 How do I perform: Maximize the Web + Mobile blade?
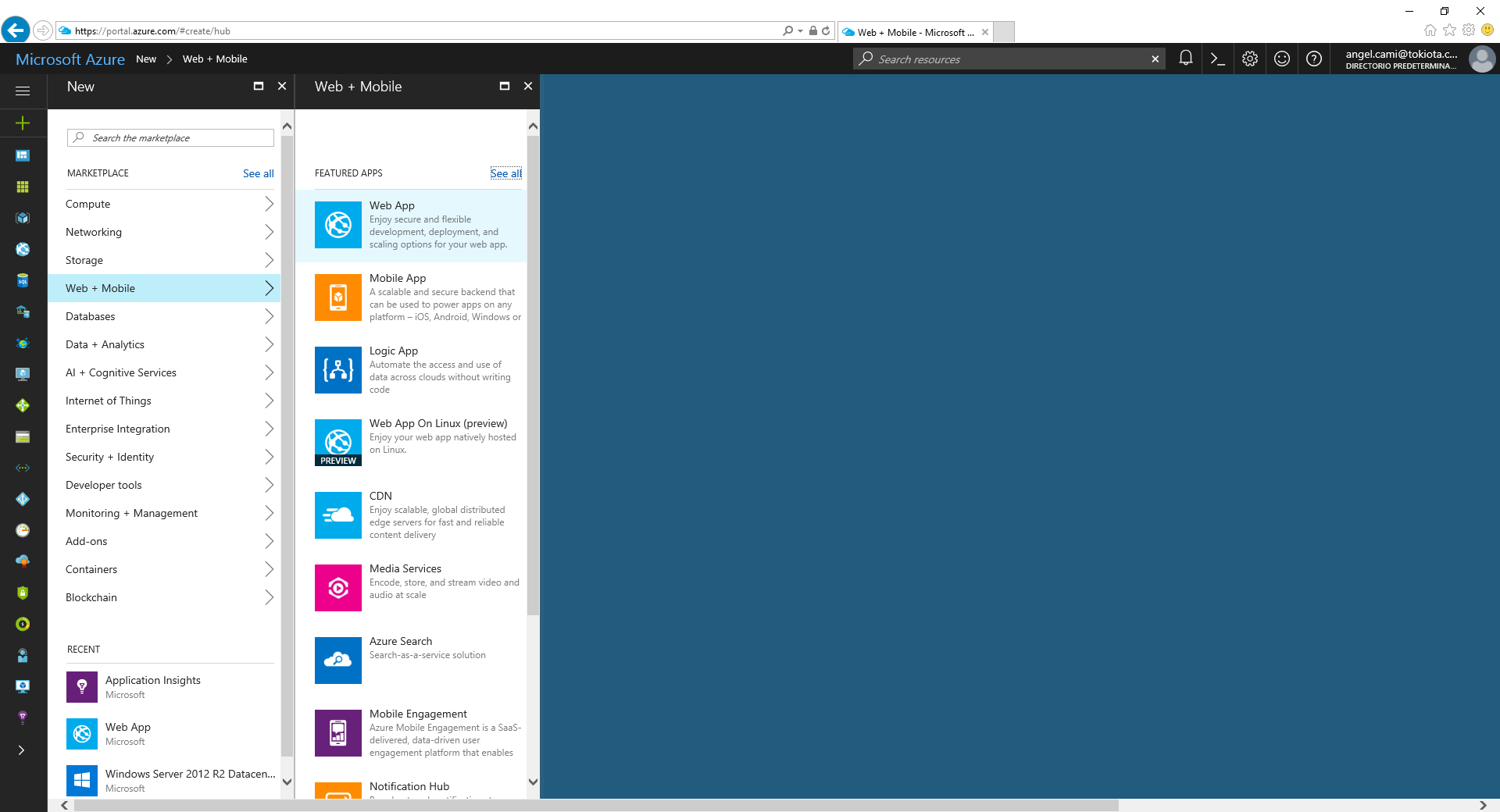(x=504, y=86)
